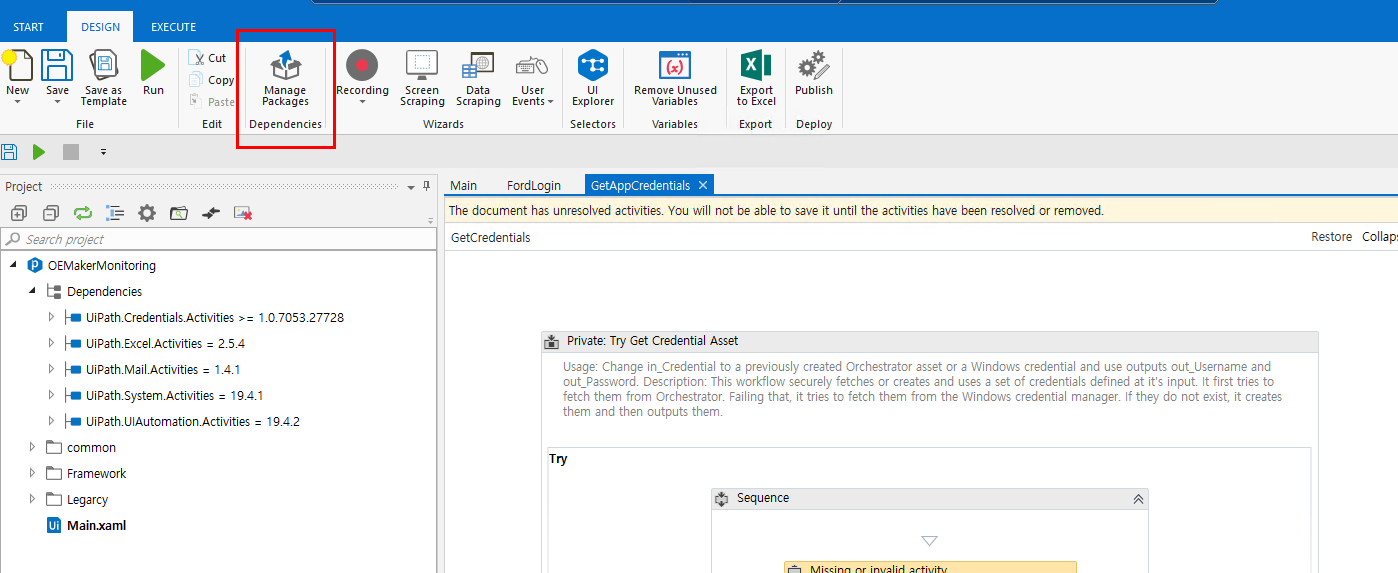Click the GetCredentials breadcrumb

[491, 237]
